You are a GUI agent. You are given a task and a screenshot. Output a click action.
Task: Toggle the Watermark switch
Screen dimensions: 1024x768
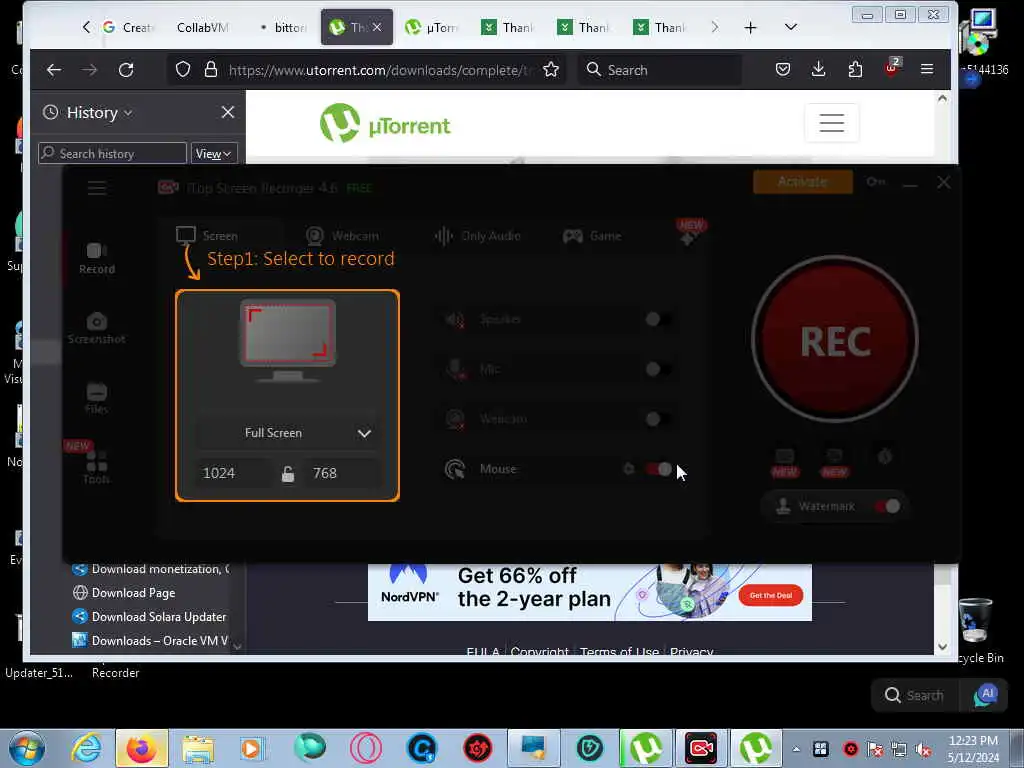(888, 506)
